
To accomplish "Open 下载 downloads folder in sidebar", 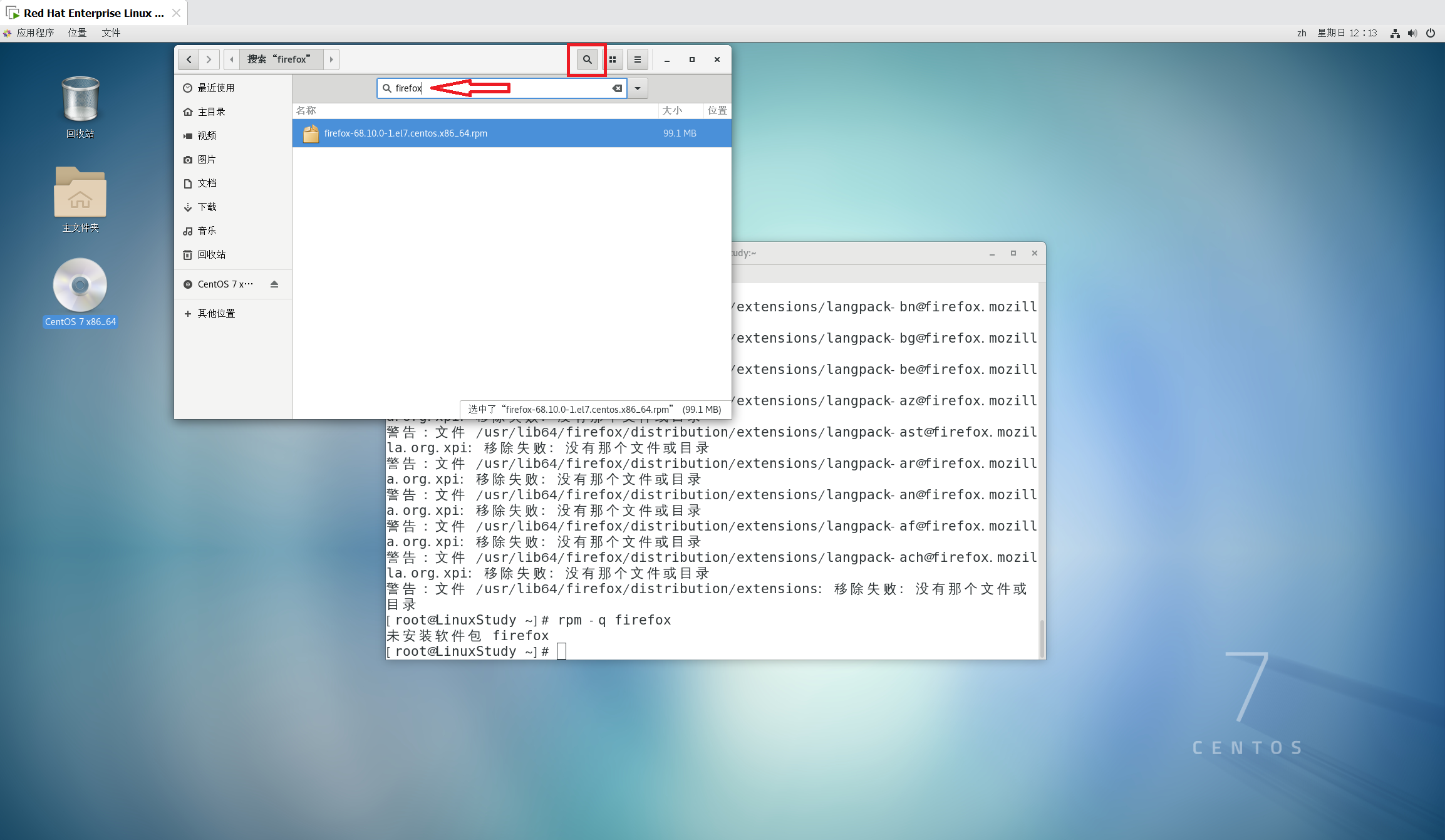I will (233, 207).
